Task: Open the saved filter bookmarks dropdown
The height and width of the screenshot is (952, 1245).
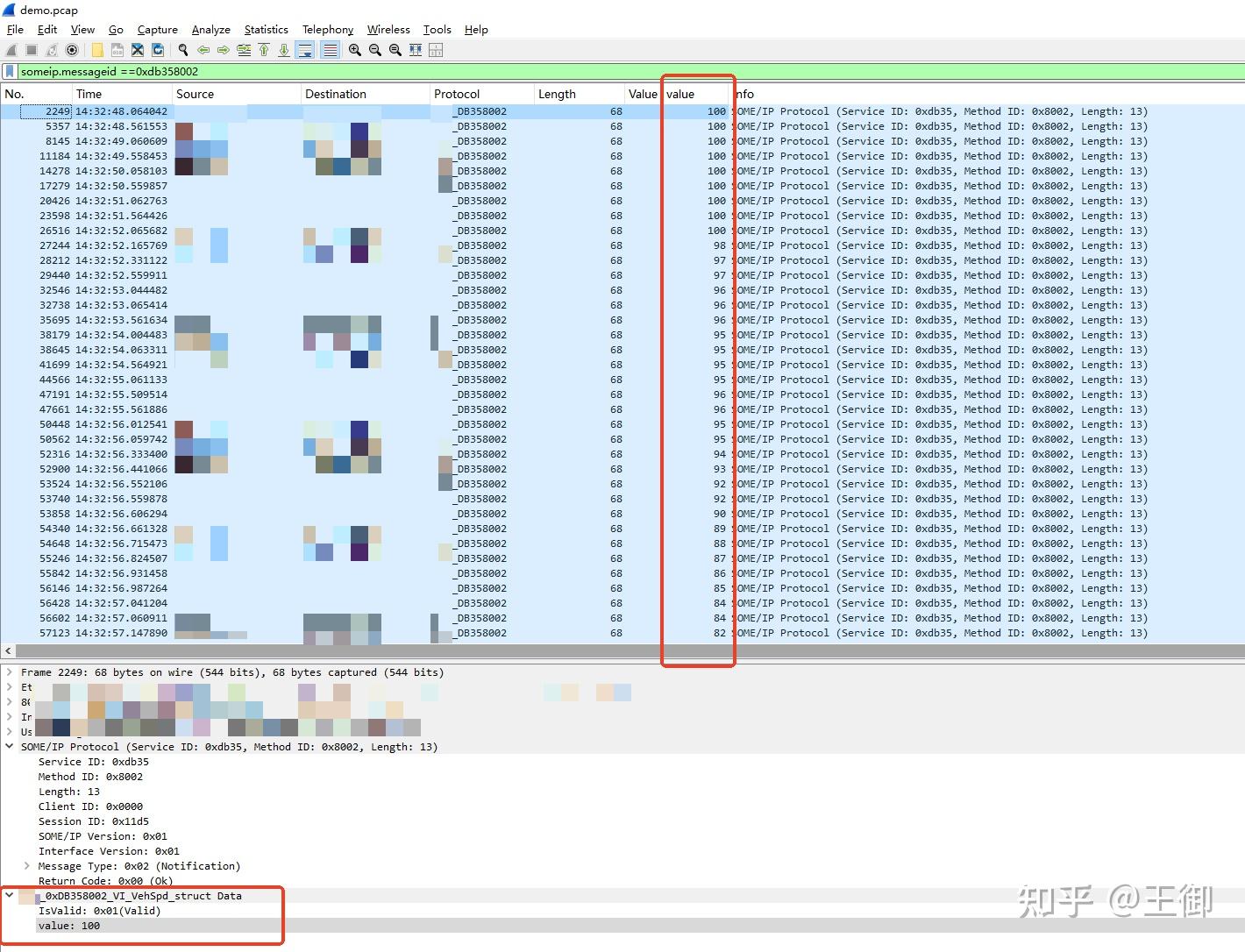Action: (9, 71)
